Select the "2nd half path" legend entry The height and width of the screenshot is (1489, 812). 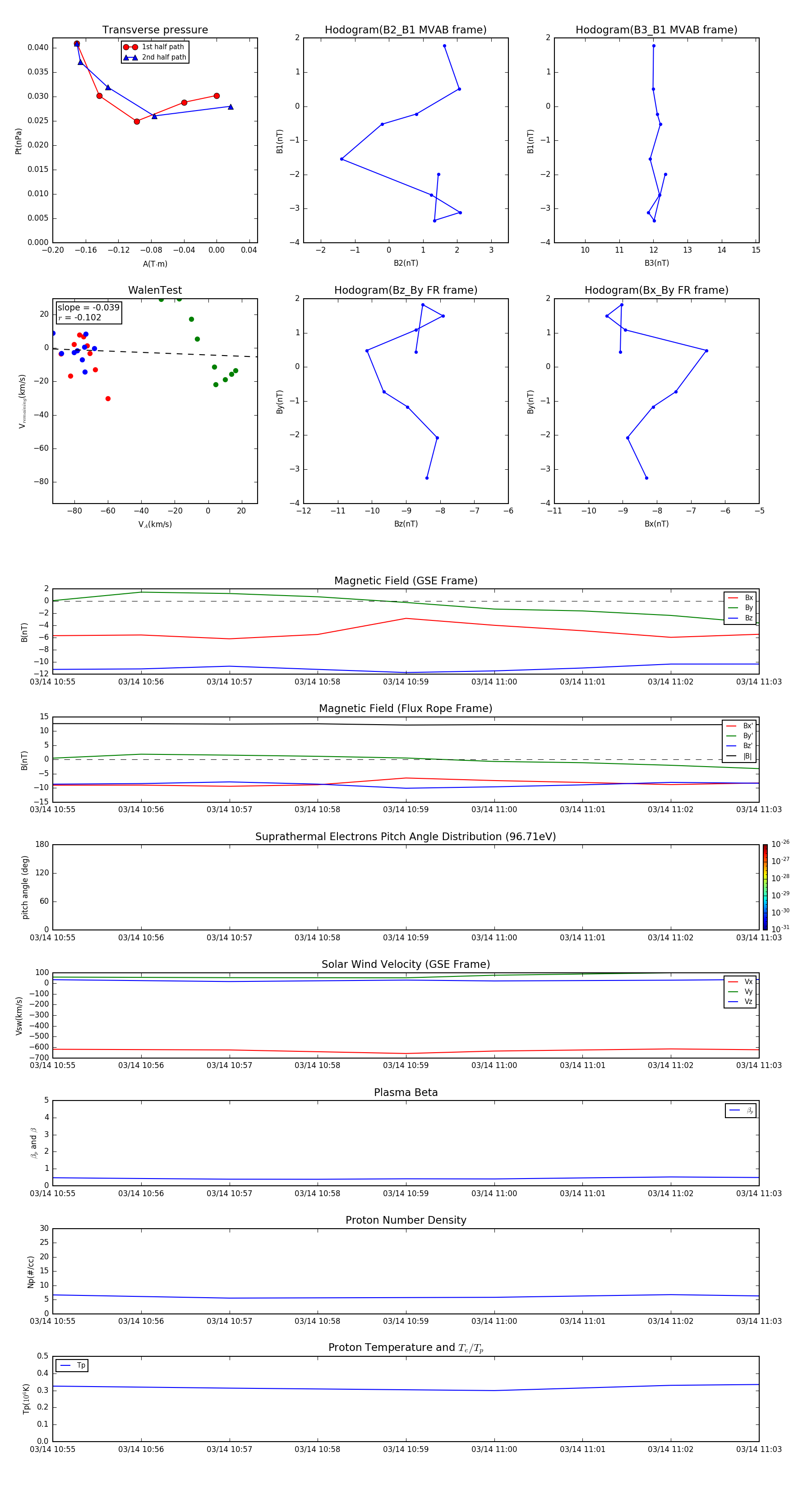(x=154, y=57)
